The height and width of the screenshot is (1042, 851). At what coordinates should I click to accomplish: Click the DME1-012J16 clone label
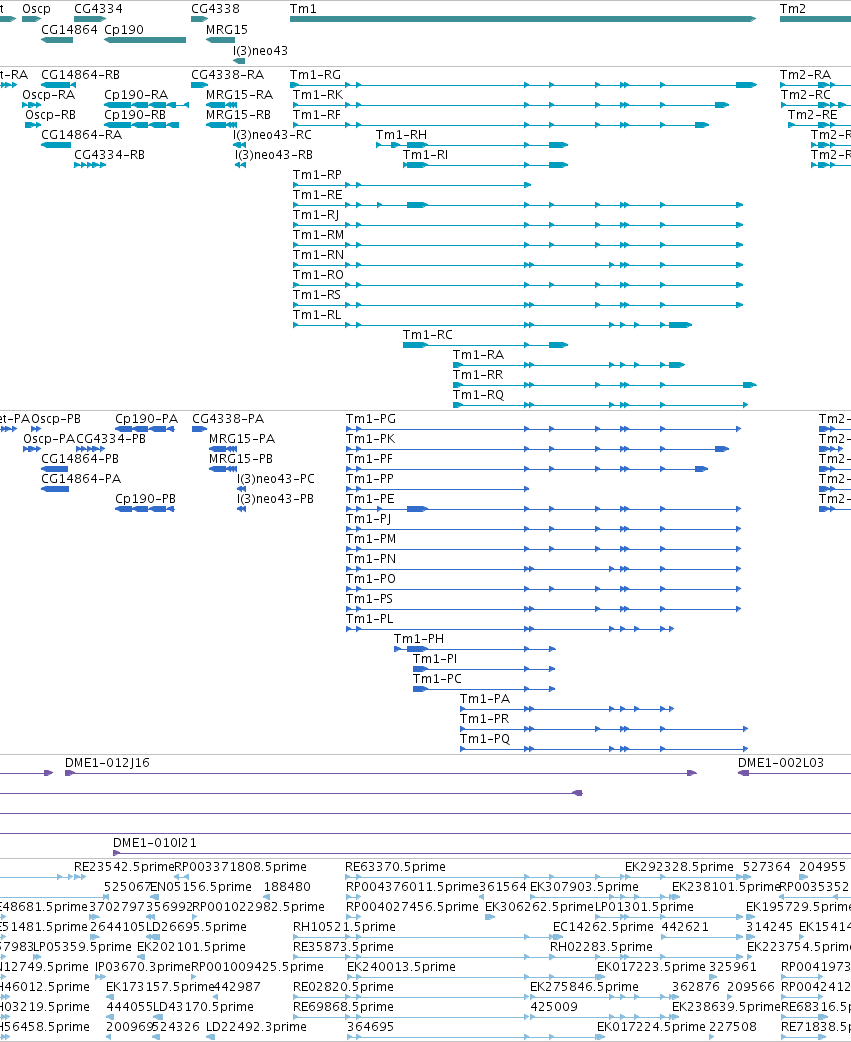point(107,762)
